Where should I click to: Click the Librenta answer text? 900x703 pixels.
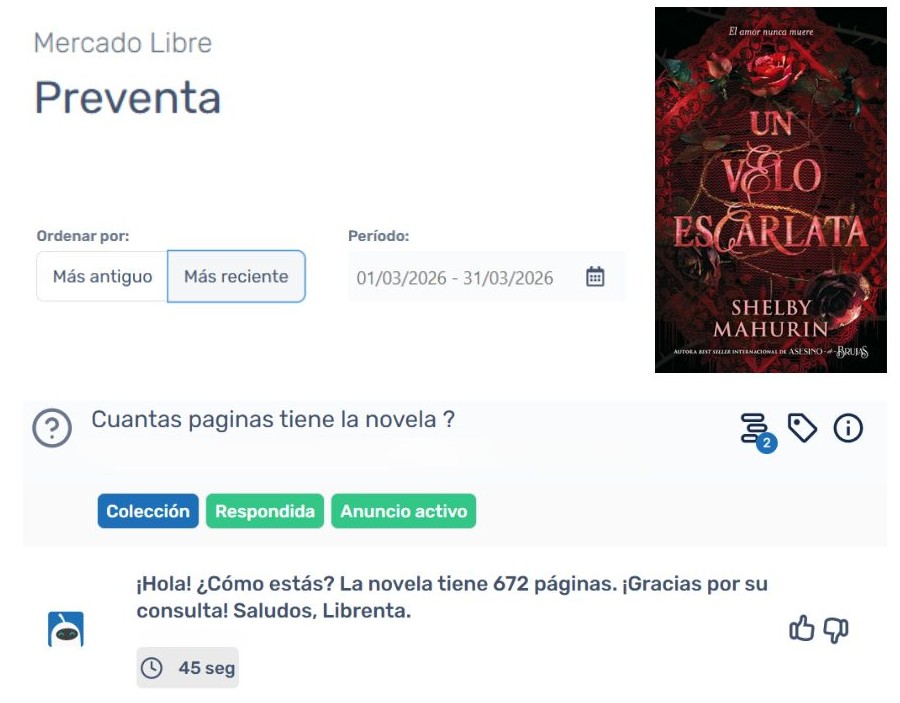452,597
